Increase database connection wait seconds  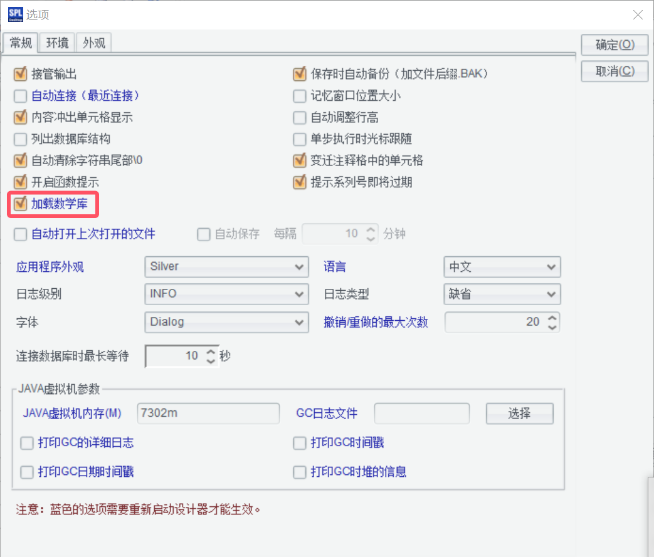click(x=211, y=352)
